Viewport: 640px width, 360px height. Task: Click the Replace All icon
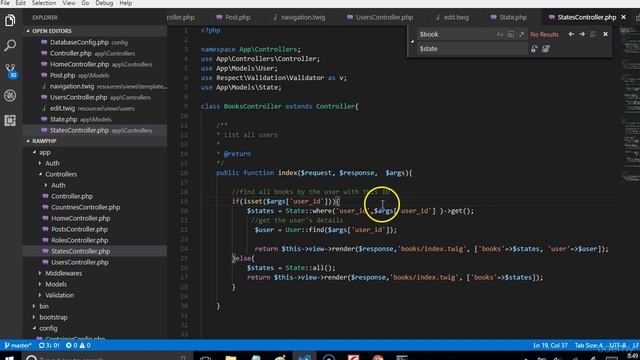(x=546, y=49)
